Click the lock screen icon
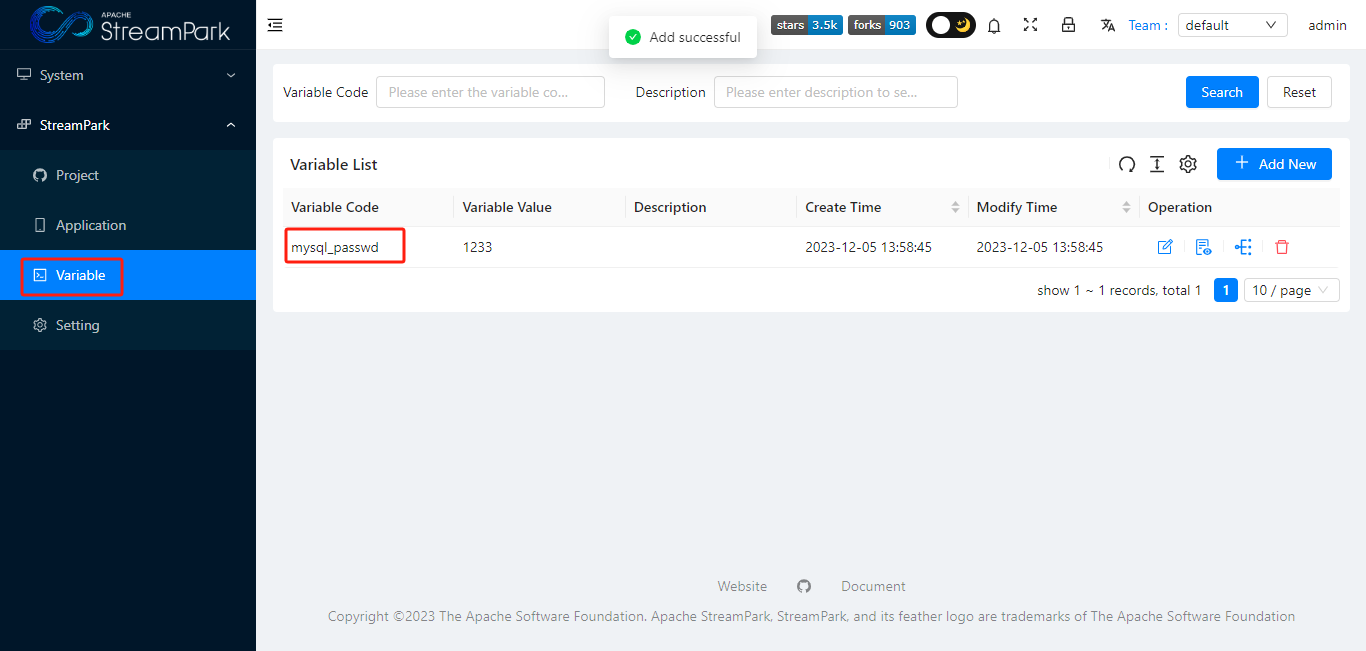The width and height of the screenshot is (1366, 651). pos(1068,25)
